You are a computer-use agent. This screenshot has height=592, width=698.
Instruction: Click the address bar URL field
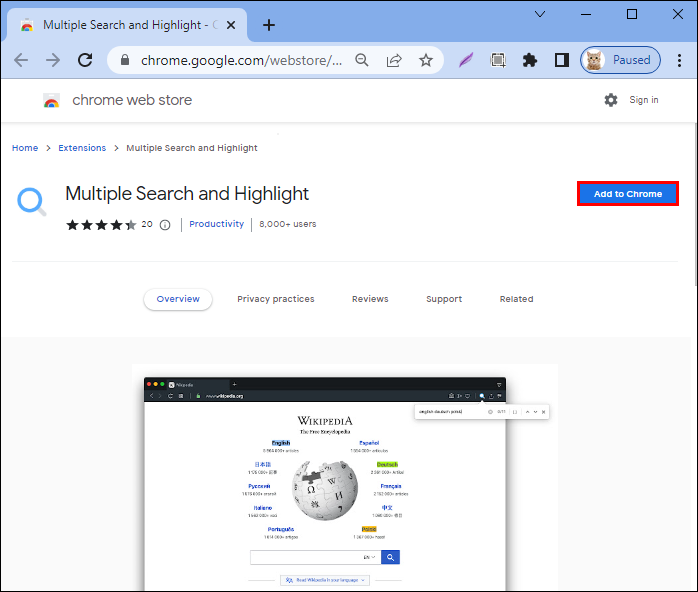[x=241, y=60]
